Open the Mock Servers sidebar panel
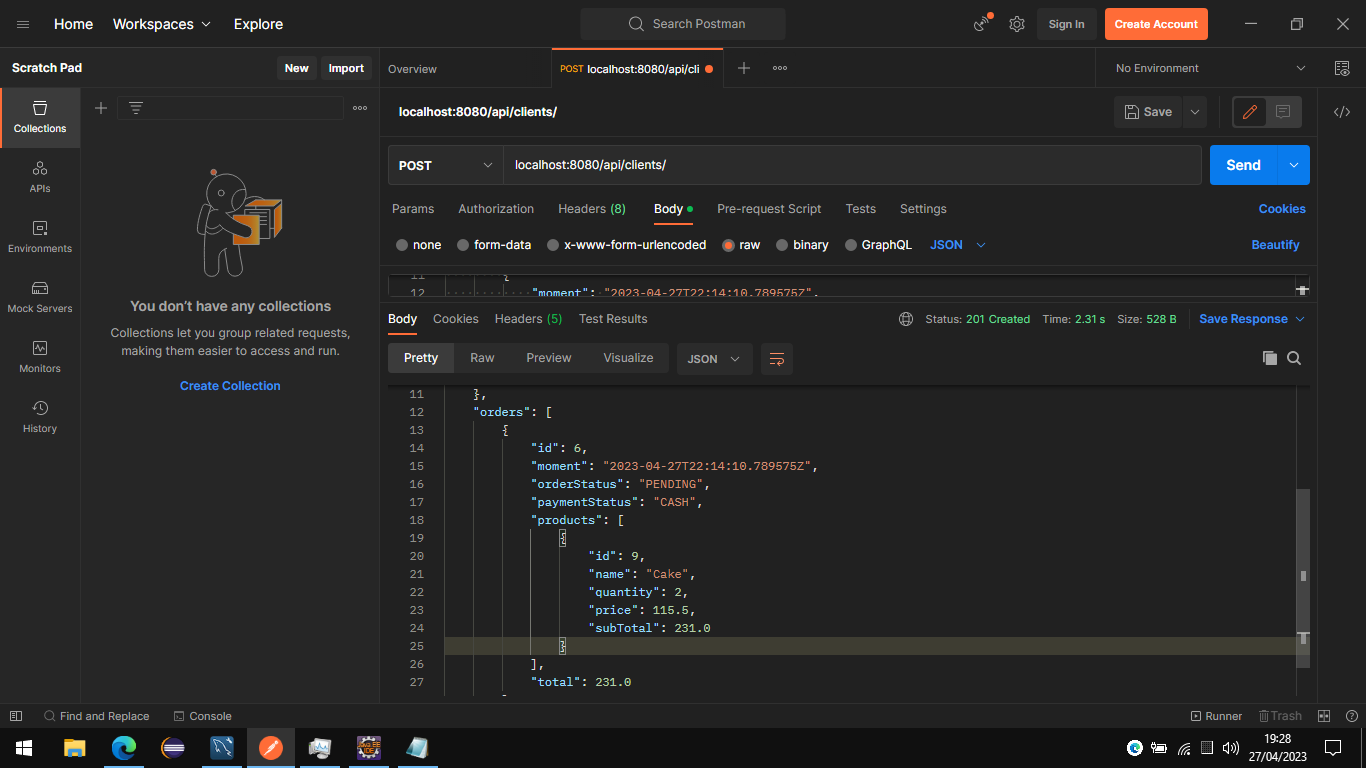 [40, 297]
